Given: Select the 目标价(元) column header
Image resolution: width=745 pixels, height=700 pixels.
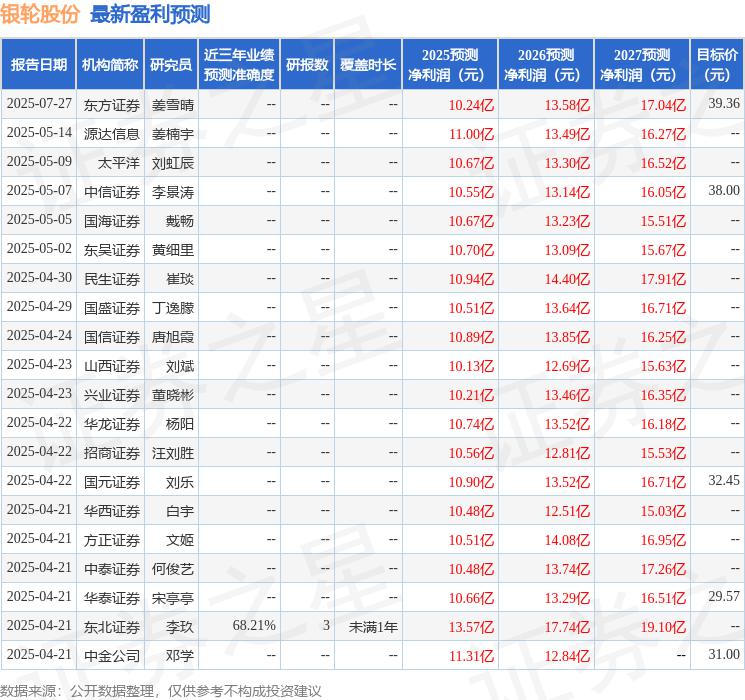Looking at the screenshot, I should pyautogui.click(x=717, y=65).
